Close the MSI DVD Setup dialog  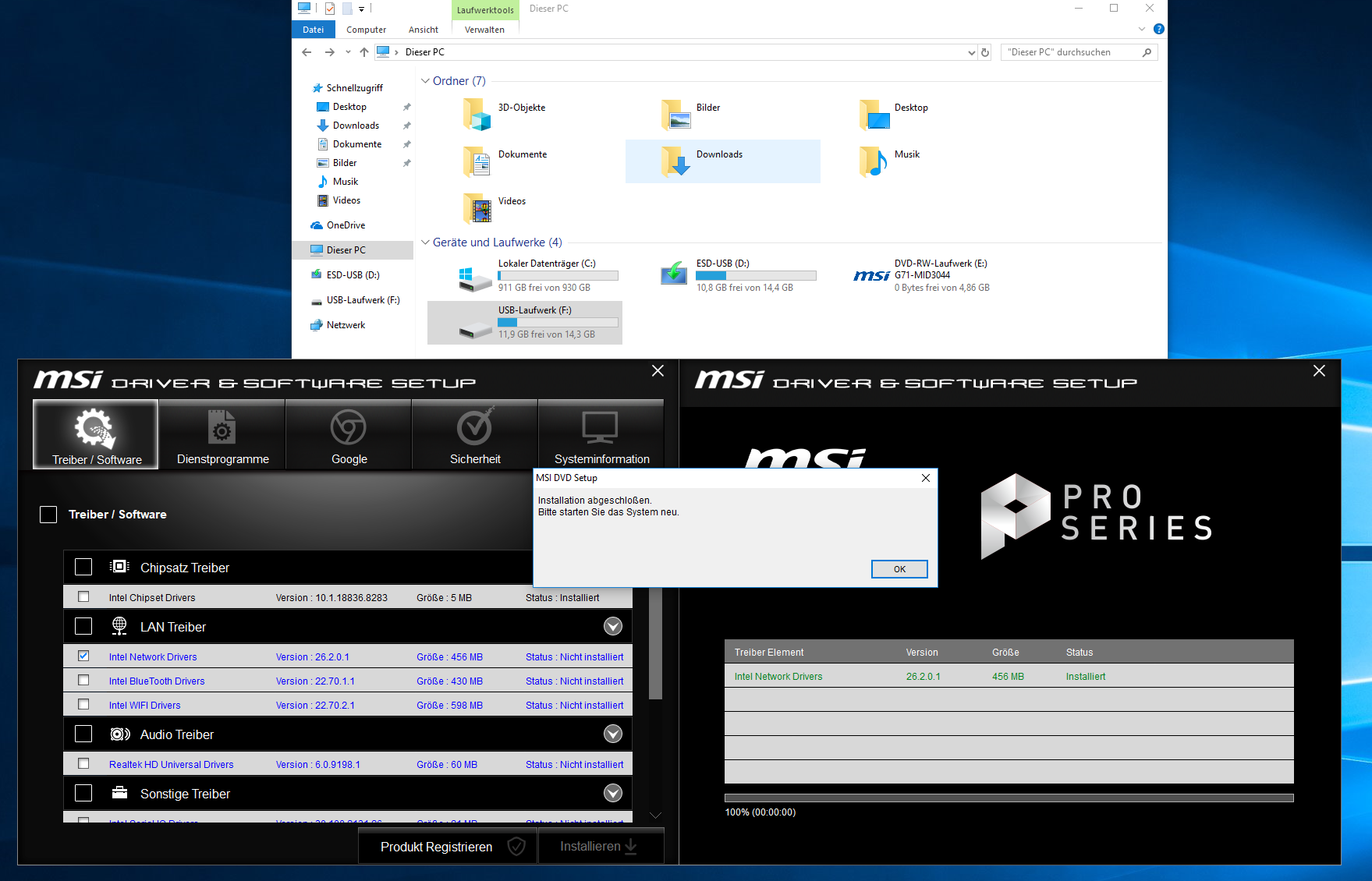click(x=926, y=478)
